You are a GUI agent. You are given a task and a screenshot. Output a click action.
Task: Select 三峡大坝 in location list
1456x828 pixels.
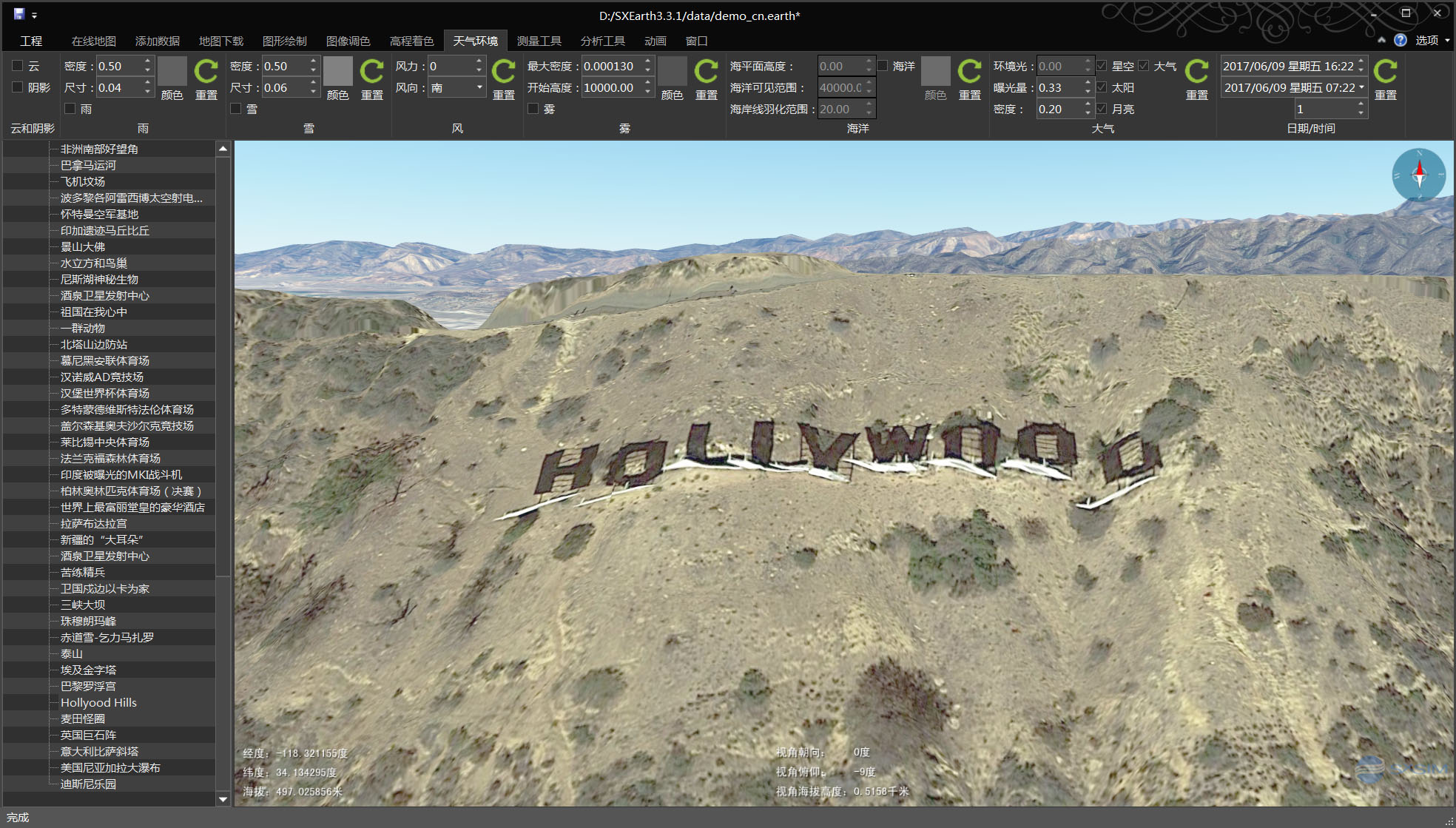pos(83,605)
